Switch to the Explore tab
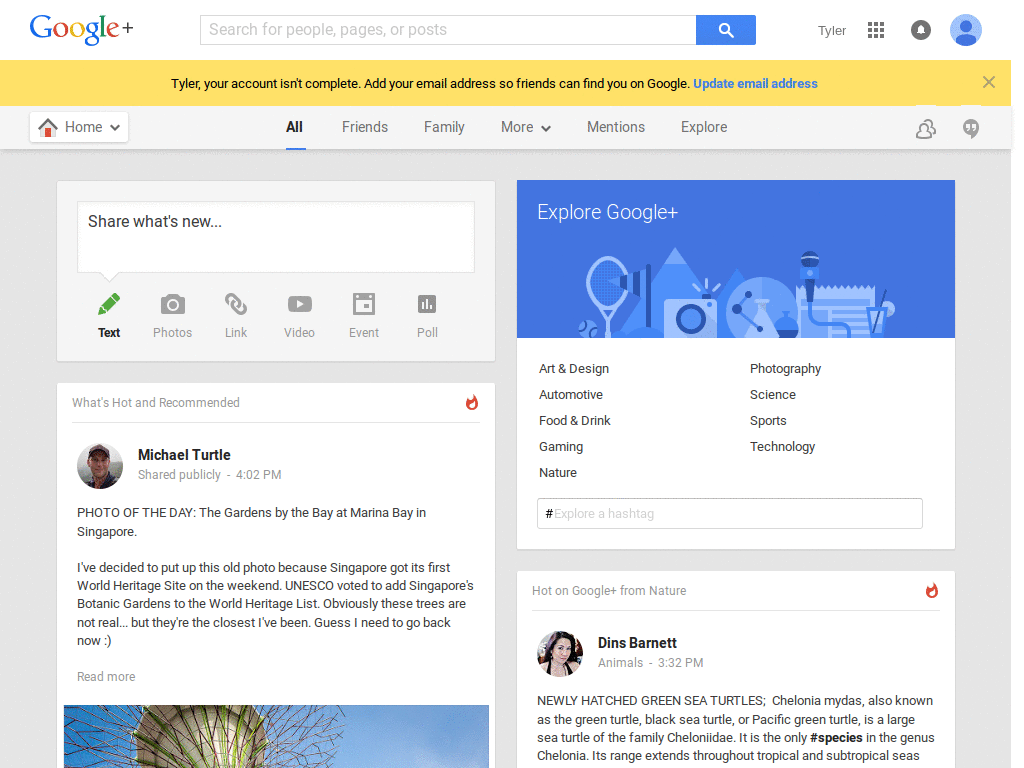The height and width of the screenshot is (768, 1024). [704, 127]
